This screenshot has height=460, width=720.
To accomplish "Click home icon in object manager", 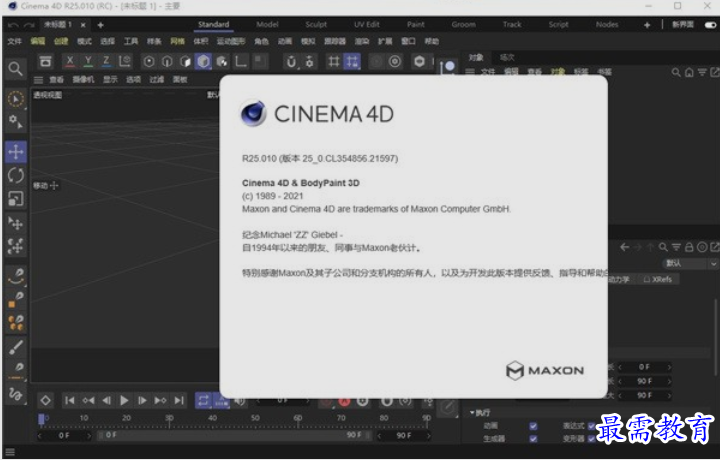I will click(689, 72).
